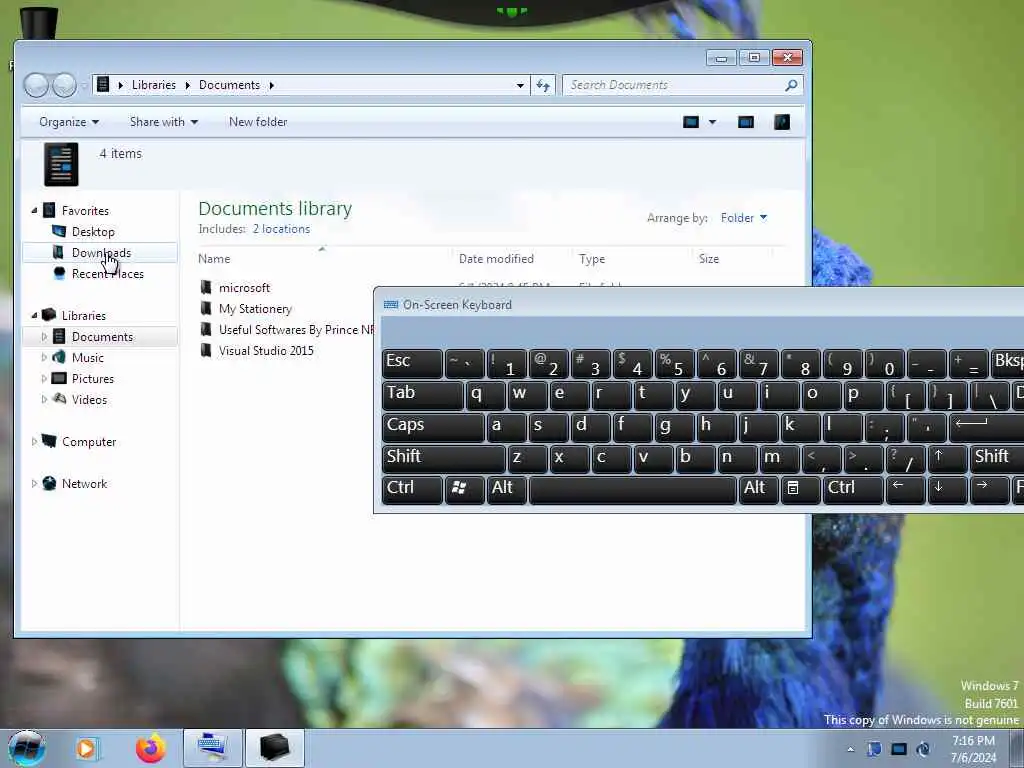Open the Organize menu
Image resolution: width=1024 pixels, height=768 pixels.
pos(69,122)
